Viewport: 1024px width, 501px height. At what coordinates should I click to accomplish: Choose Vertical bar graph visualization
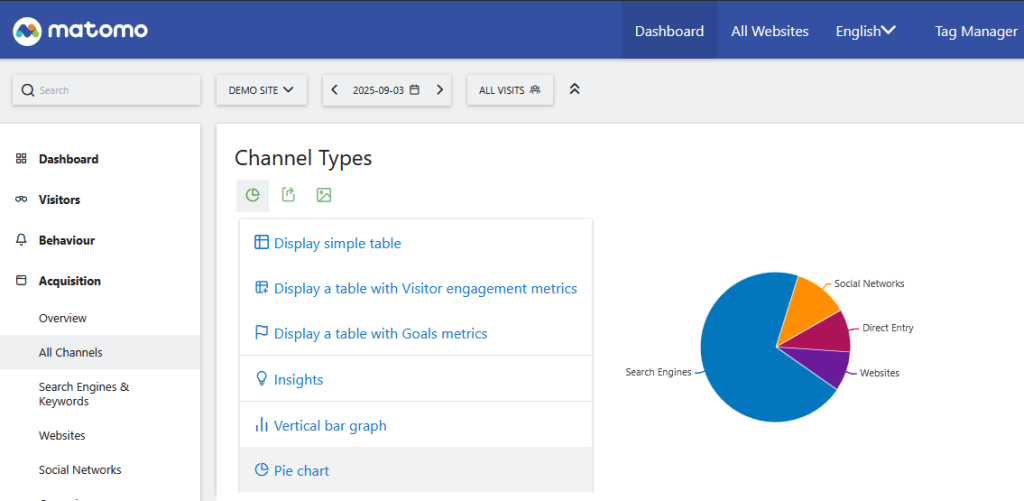[x=330, y=425]
